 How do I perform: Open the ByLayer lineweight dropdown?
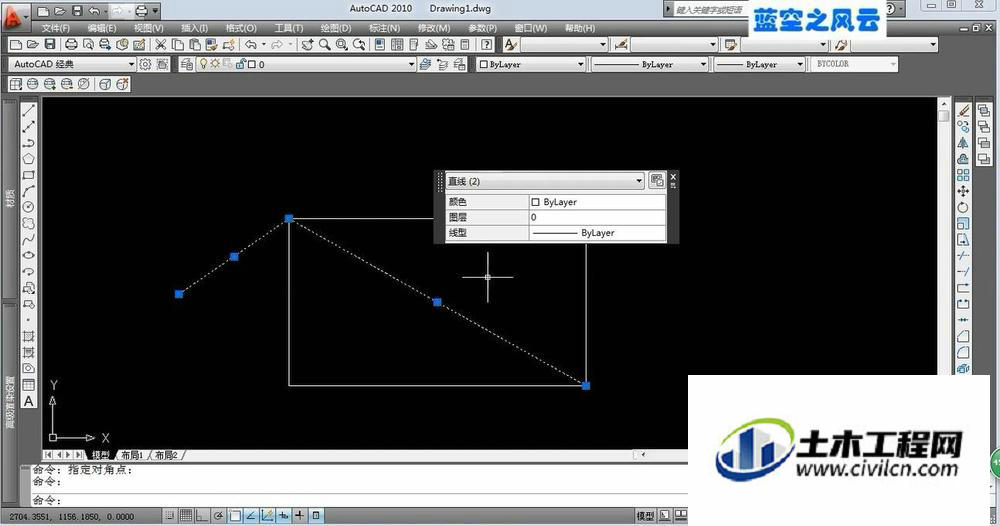759,64
